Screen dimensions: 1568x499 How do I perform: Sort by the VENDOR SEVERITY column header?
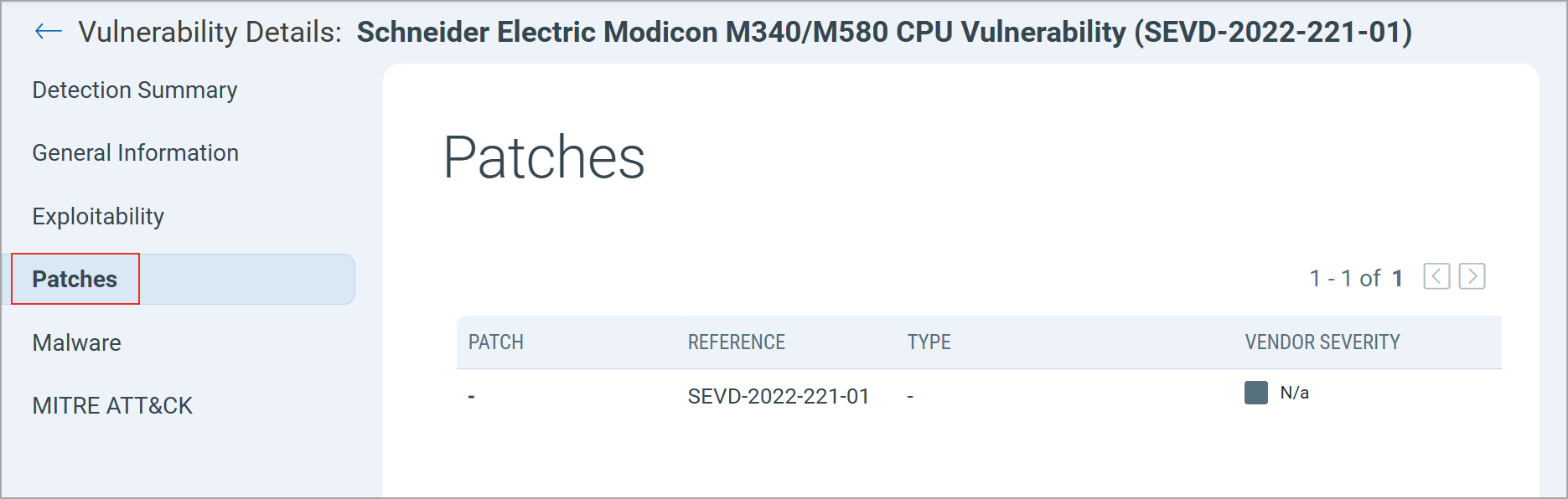[x=1322, y=342]
